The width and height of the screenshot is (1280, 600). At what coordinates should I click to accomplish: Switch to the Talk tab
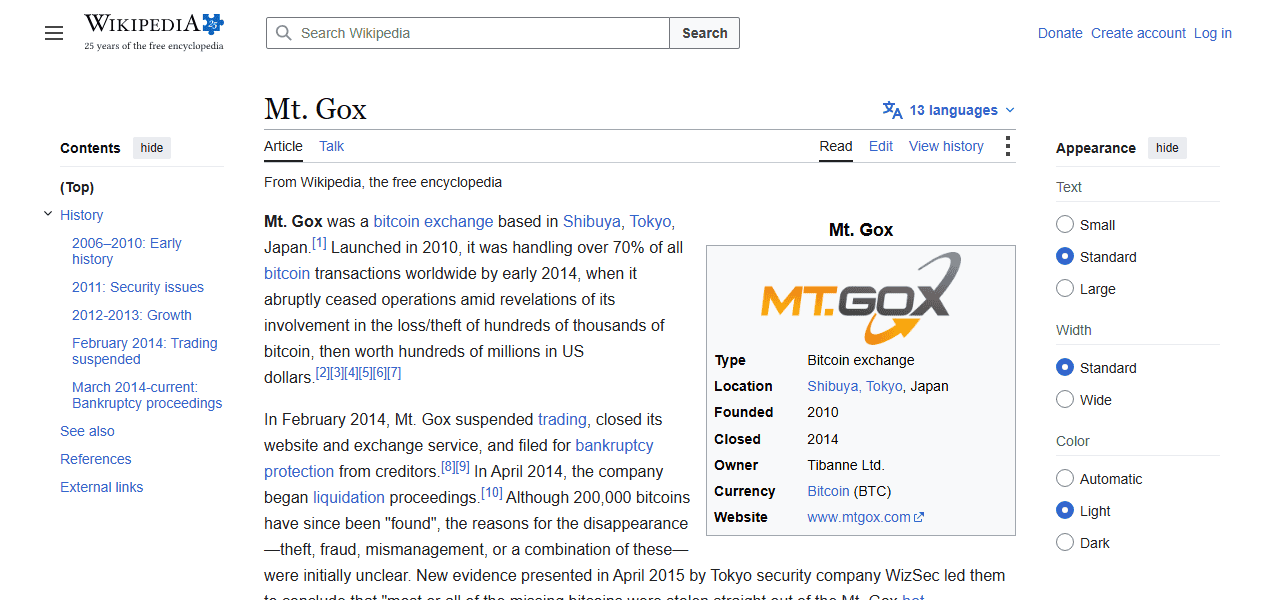click(x=331, y=146)
